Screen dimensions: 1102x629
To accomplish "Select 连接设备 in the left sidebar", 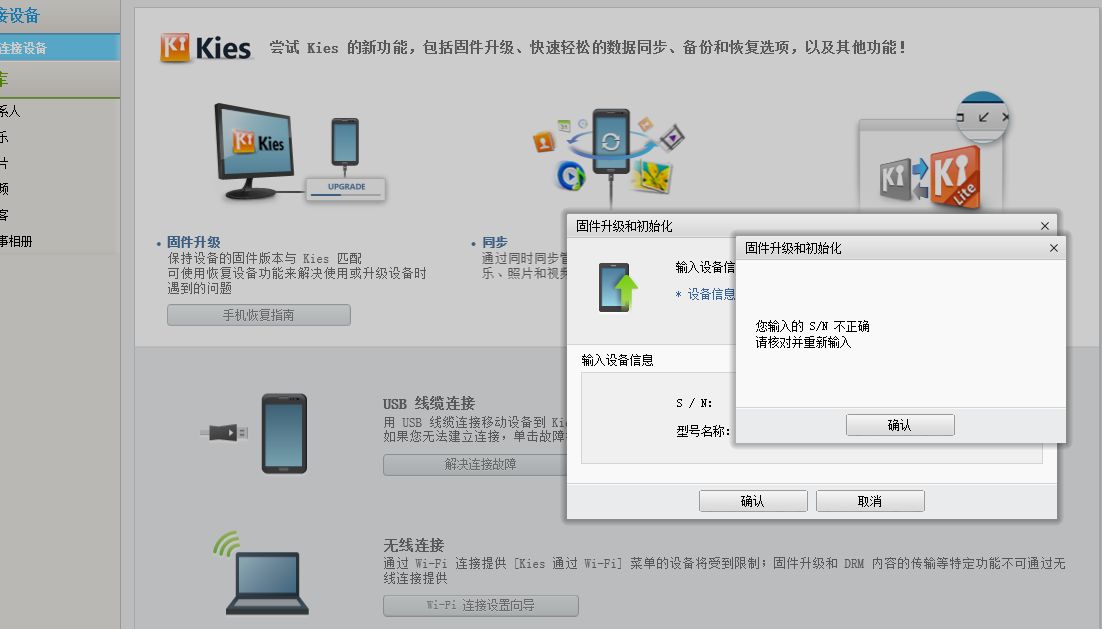I will click(59, 48).
